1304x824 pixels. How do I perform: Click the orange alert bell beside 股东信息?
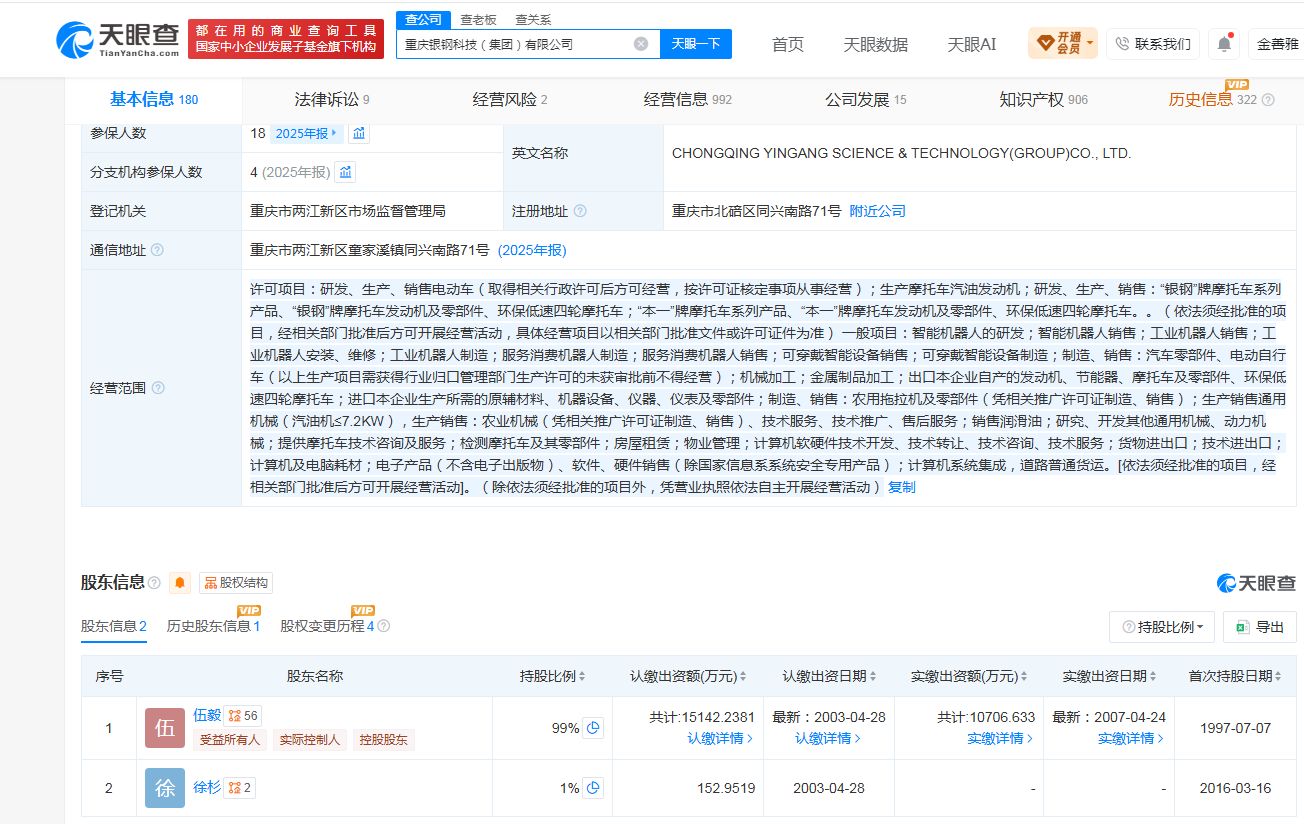coord(180,583)
